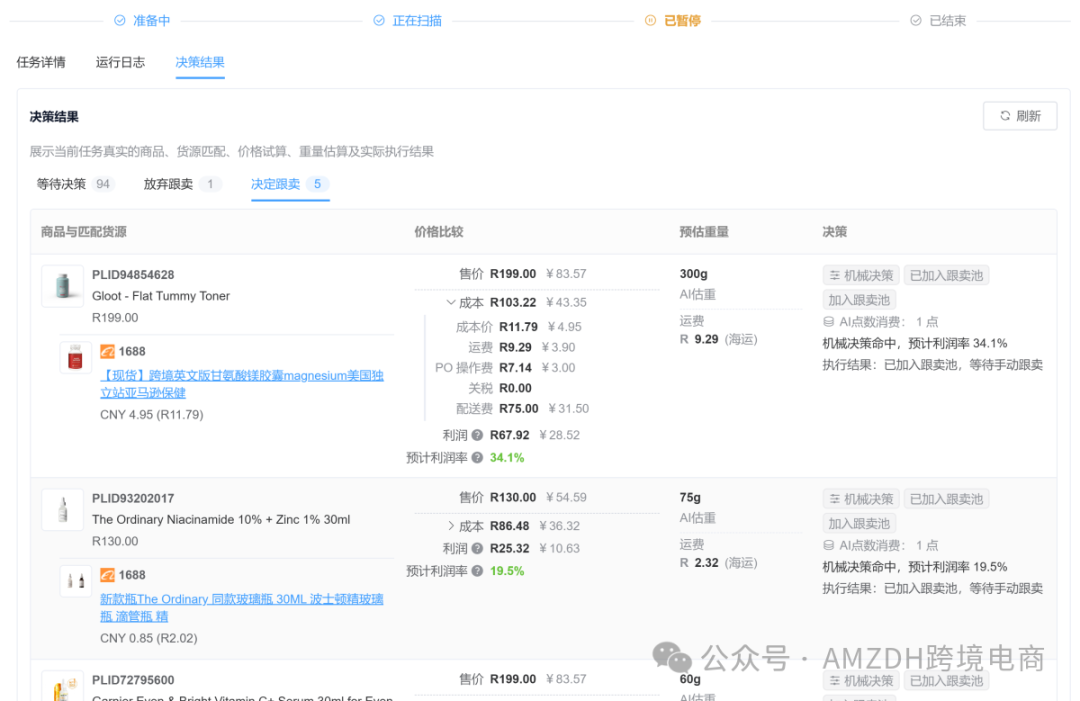Click the help icon beside 预计利润率 19.5%
This screenshot has height=701, width=1080.
click(x=477, y=572)
